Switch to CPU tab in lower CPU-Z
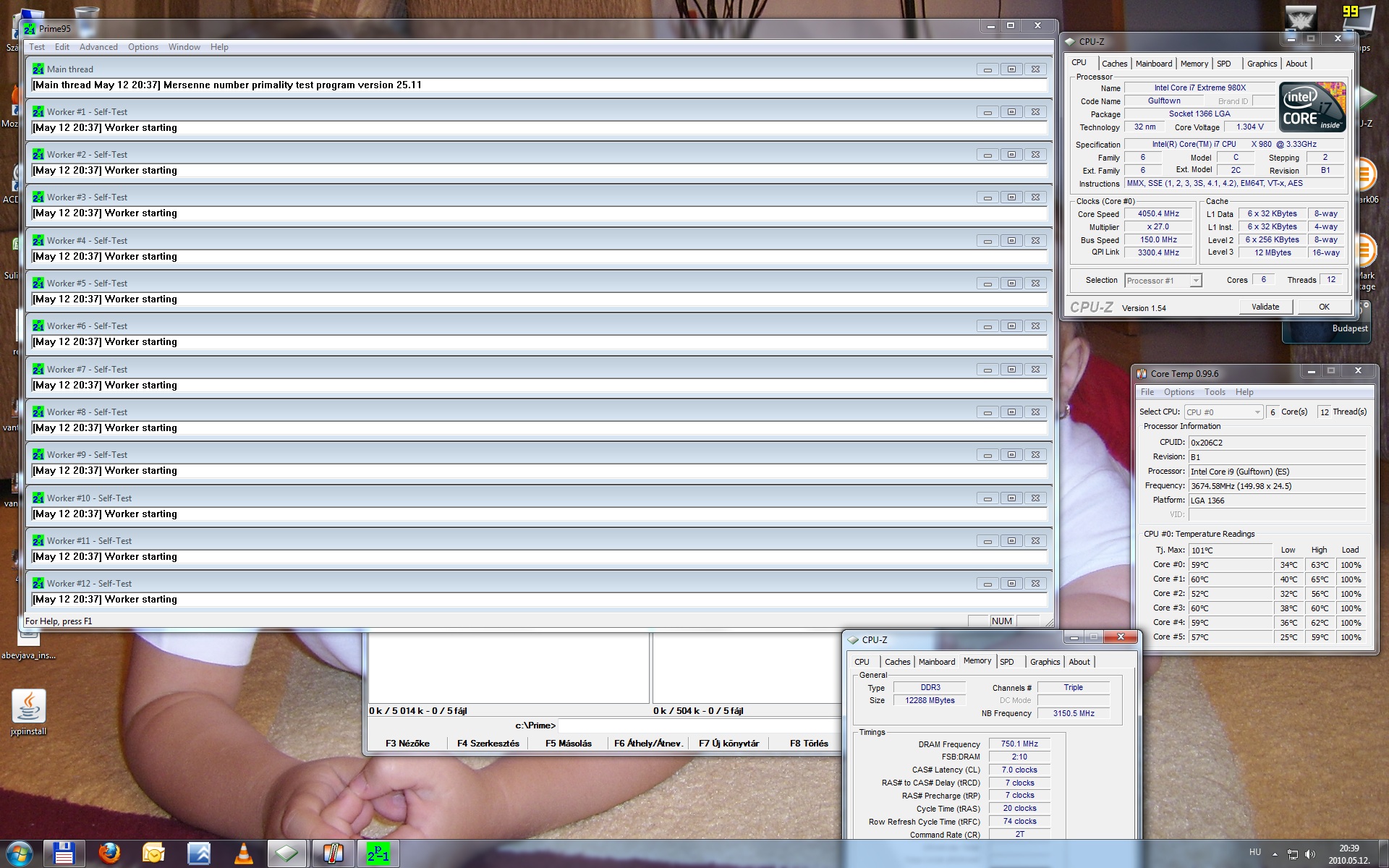 (x=862, y=662)
